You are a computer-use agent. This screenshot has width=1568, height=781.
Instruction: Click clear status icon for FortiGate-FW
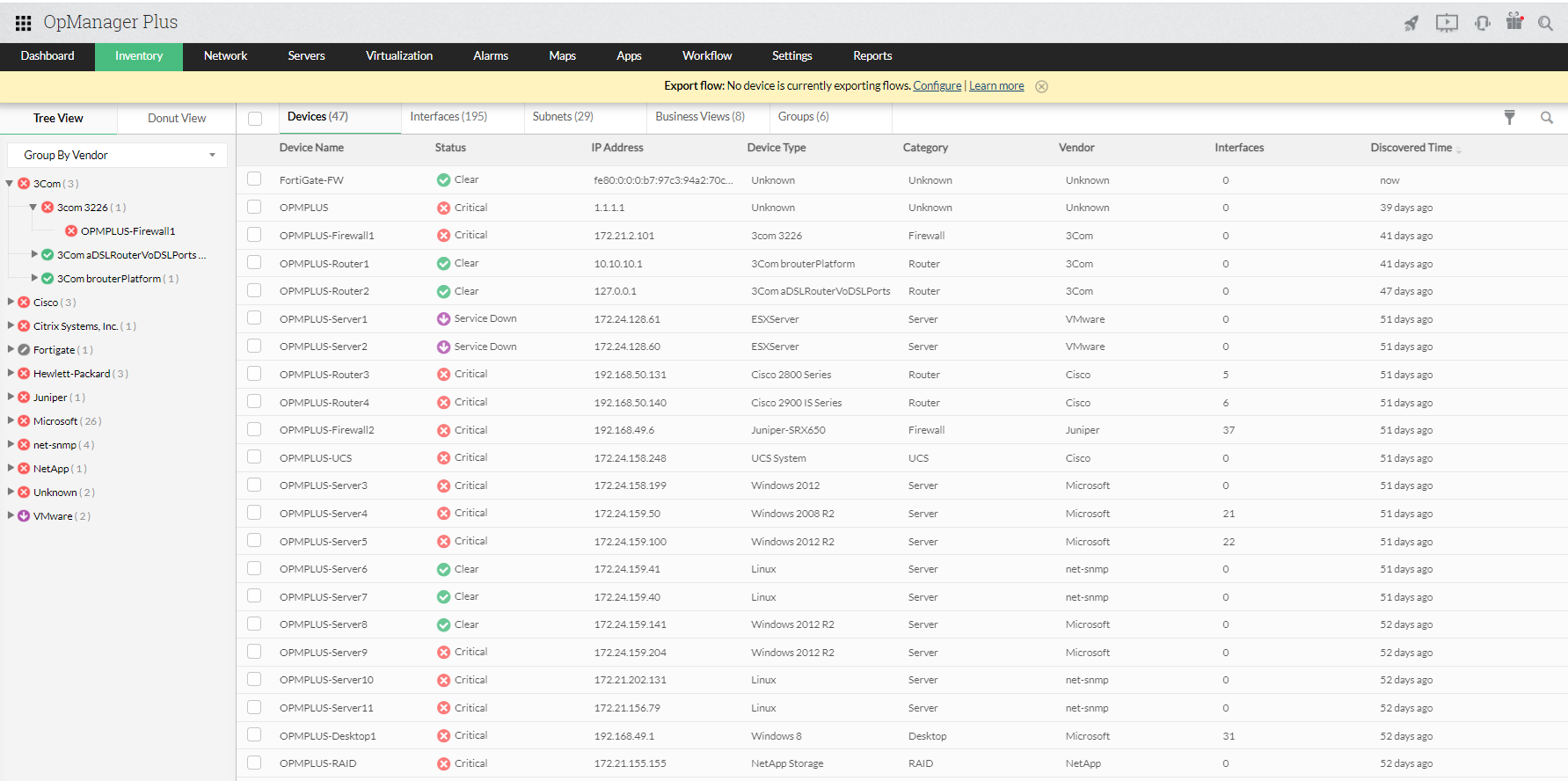point(444,179)
